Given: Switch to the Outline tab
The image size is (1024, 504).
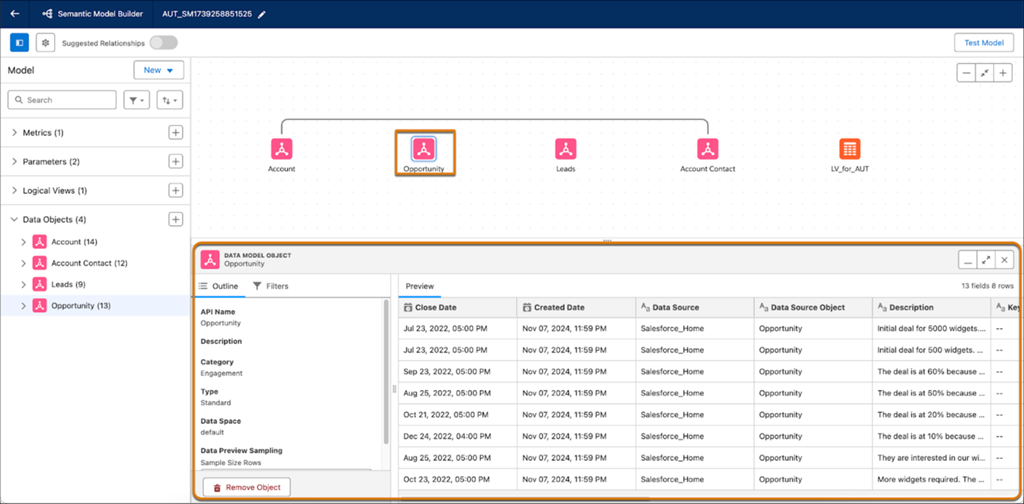Looking at the screenshot, I should pyautogui.click(x=218, y=286).
